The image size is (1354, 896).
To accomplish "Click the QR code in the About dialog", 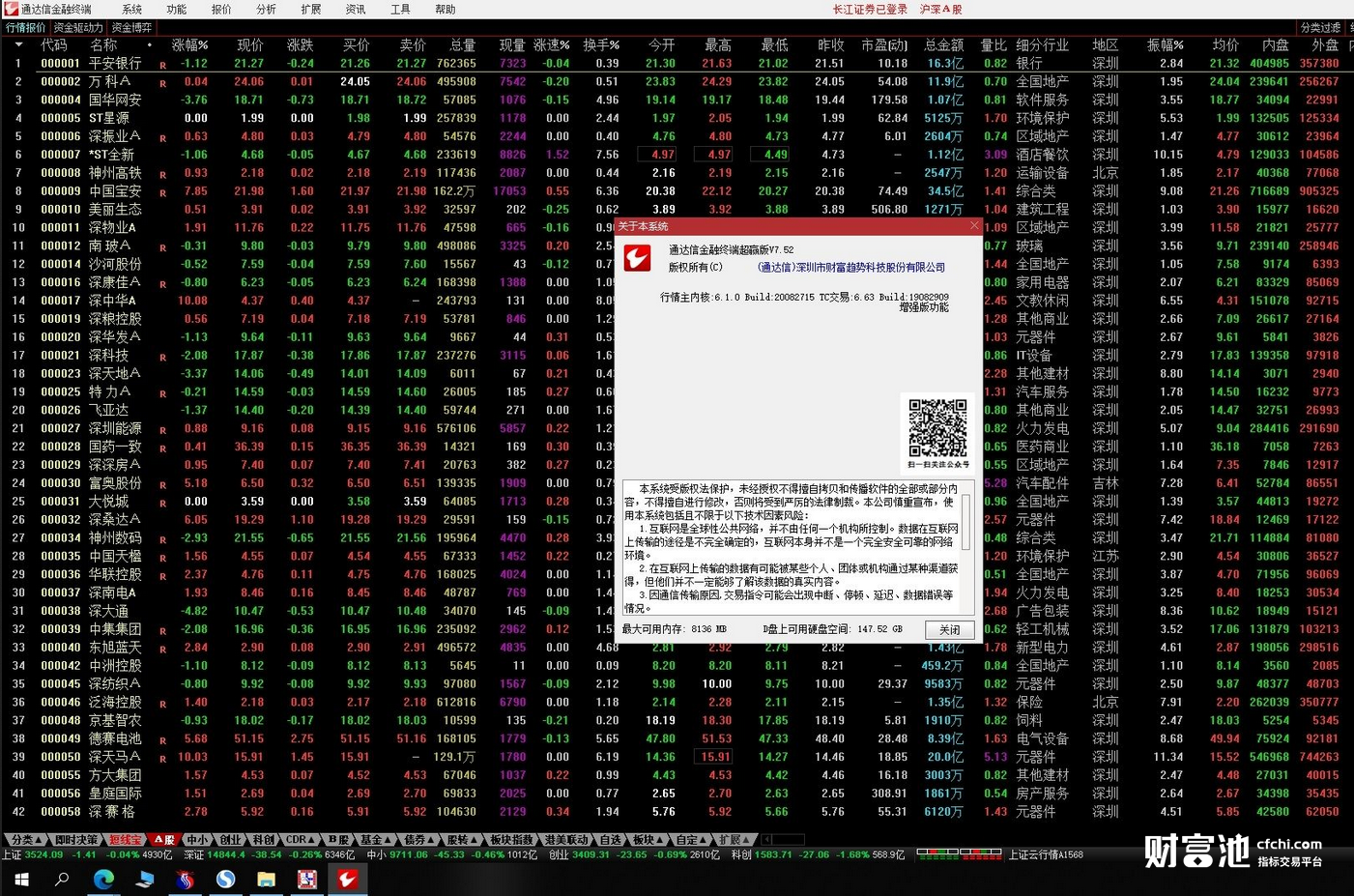I will point(937,428).
